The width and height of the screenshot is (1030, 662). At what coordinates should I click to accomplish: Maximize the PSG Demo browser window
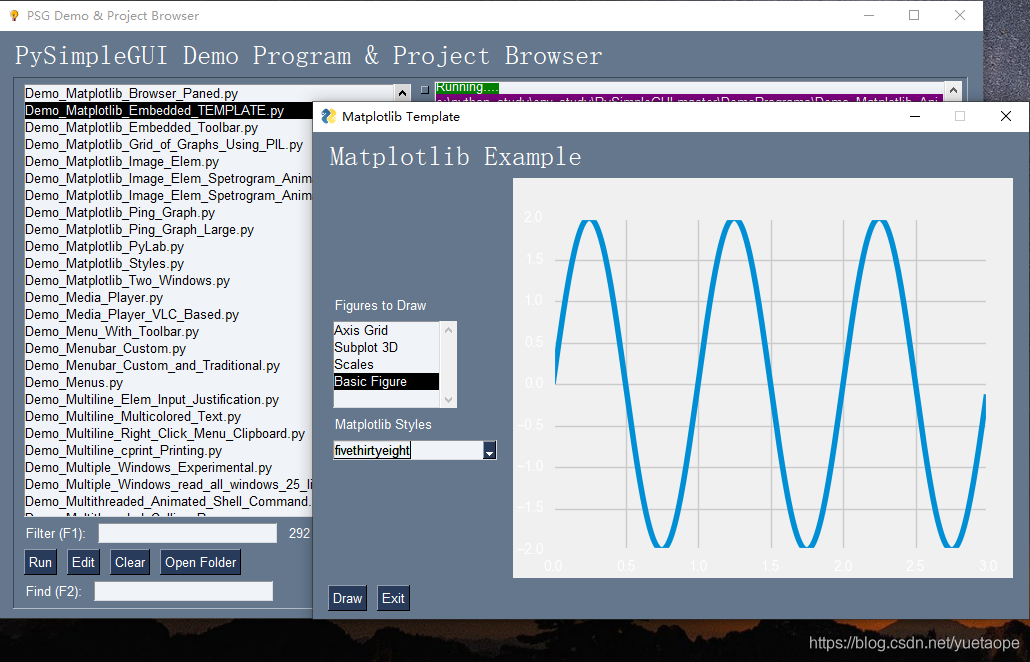click(x=914, y=15)
